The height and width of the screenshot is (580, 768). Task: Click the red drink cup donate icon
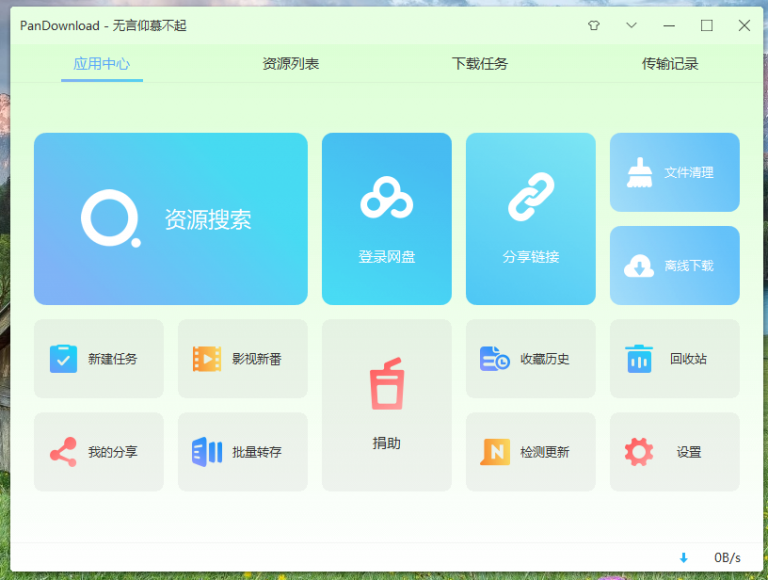pos(387,384)
